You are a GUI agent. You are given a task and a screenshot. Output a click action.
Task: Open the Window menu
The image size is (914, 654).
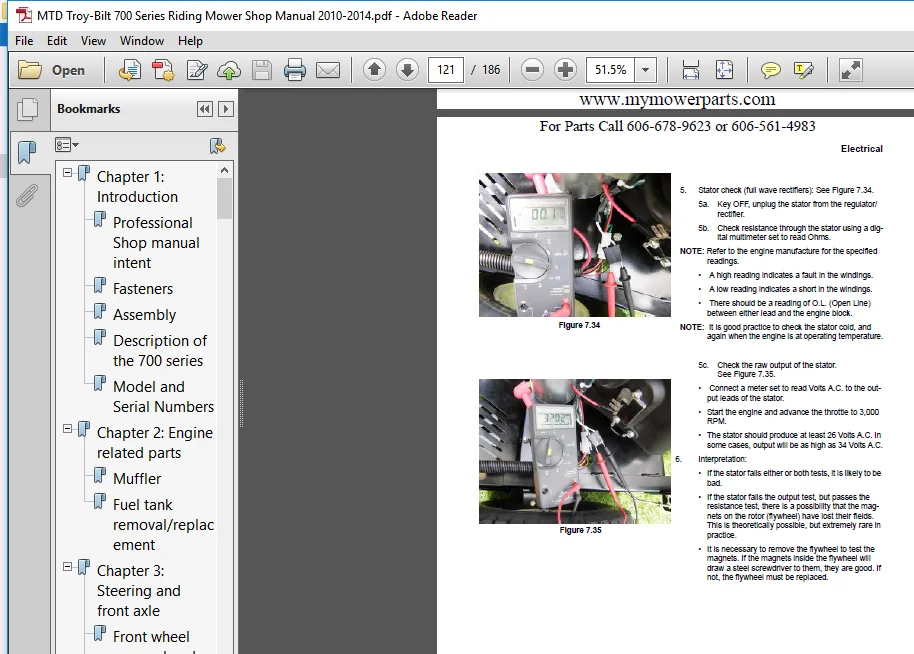click(142, 41)
